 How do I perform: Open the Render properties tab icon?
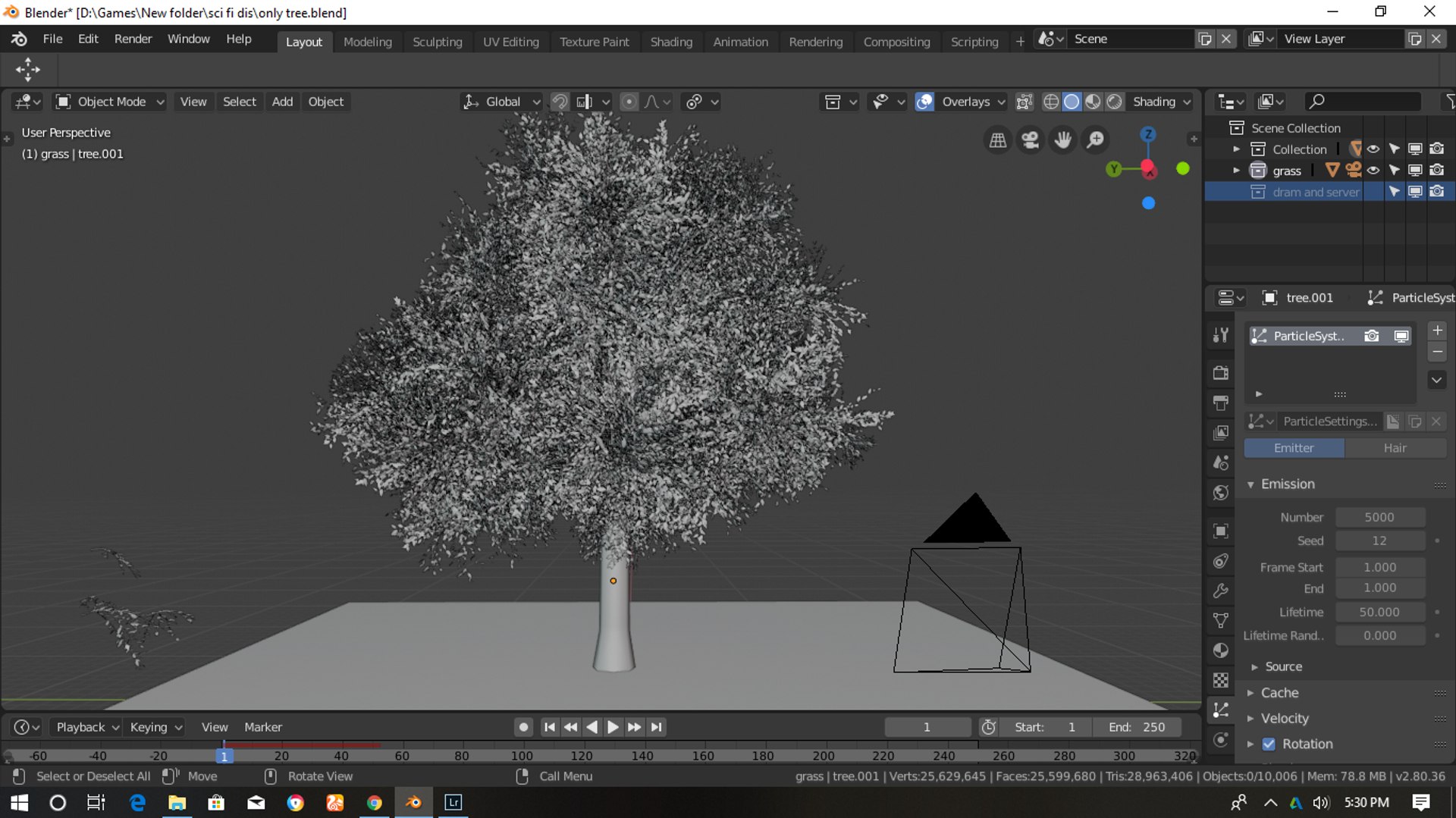[1221, 372]
